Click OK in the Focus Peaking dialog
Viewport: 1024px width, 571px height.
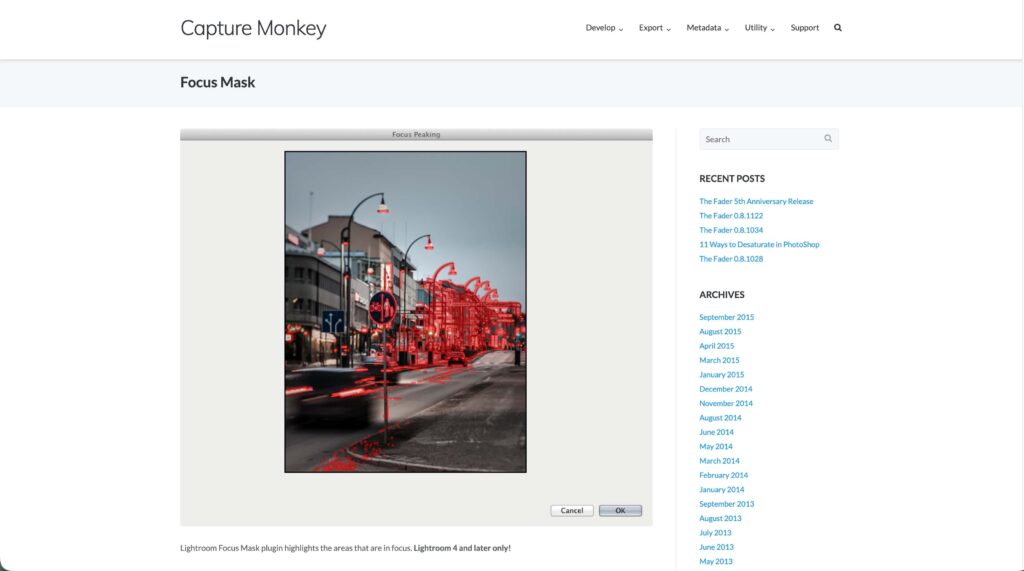[x=620, y=510]
